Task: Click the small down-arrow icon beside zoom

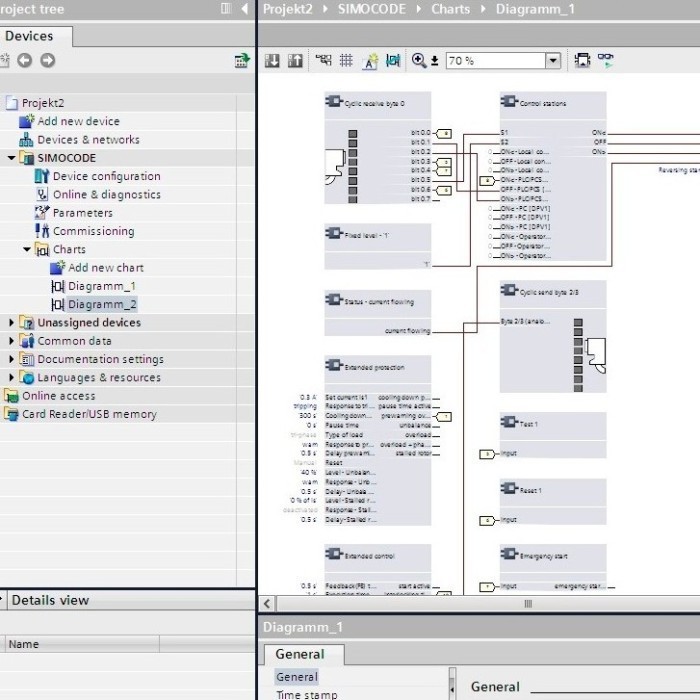Action: 434,60
